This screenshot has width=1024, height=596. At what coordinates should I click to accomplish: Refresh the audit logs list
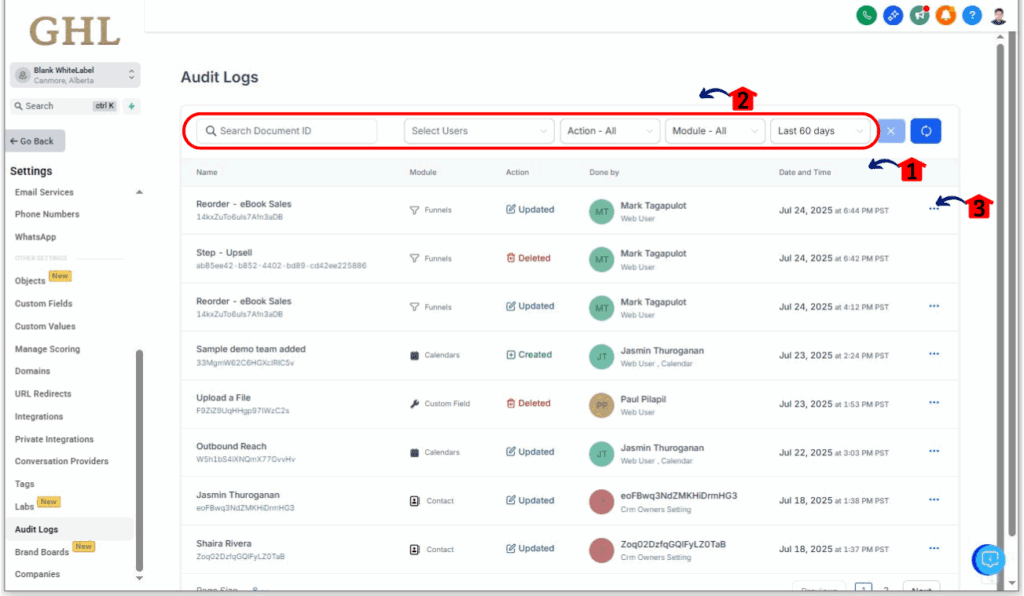[925, 130]
